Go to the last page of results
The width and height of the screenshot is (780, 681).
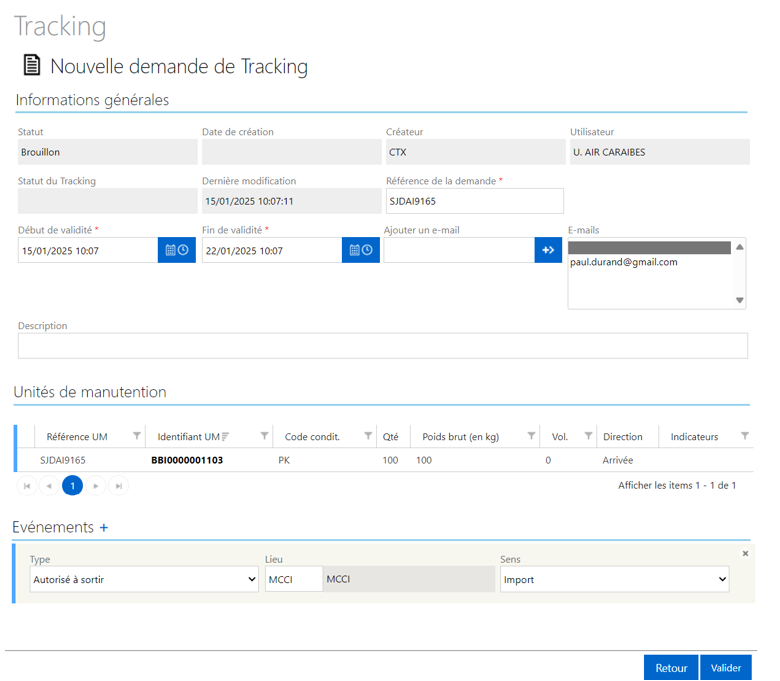click(119, 486)
